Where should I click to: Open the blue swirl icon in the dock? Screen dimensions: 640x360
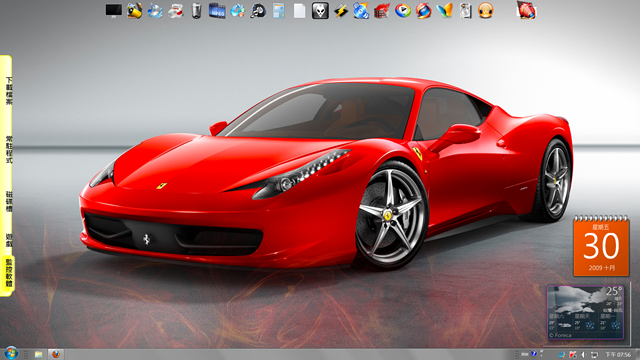coord(238,11)
